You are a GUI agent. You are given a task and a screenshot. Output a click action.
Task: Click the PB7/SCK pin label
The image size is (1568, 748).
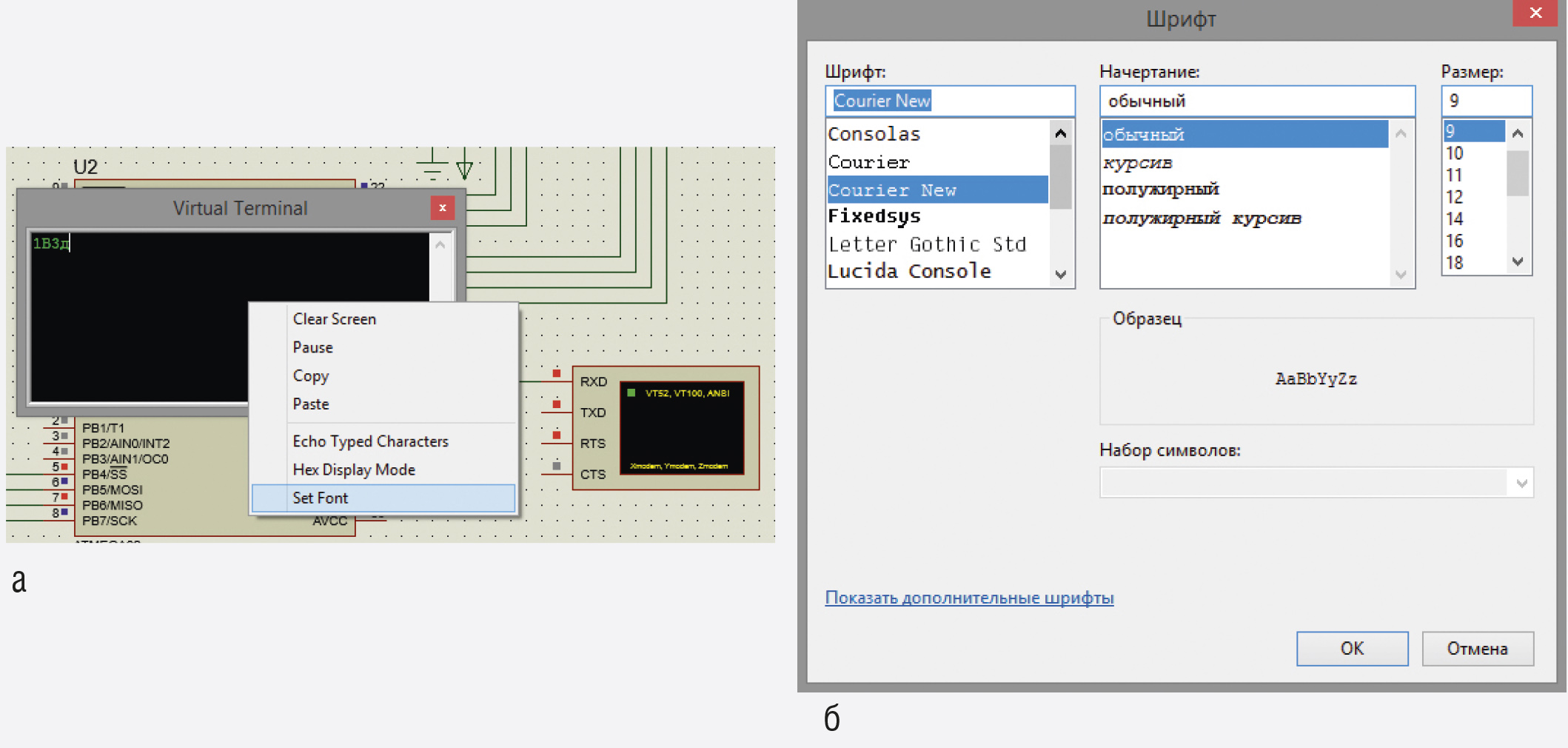110,521
